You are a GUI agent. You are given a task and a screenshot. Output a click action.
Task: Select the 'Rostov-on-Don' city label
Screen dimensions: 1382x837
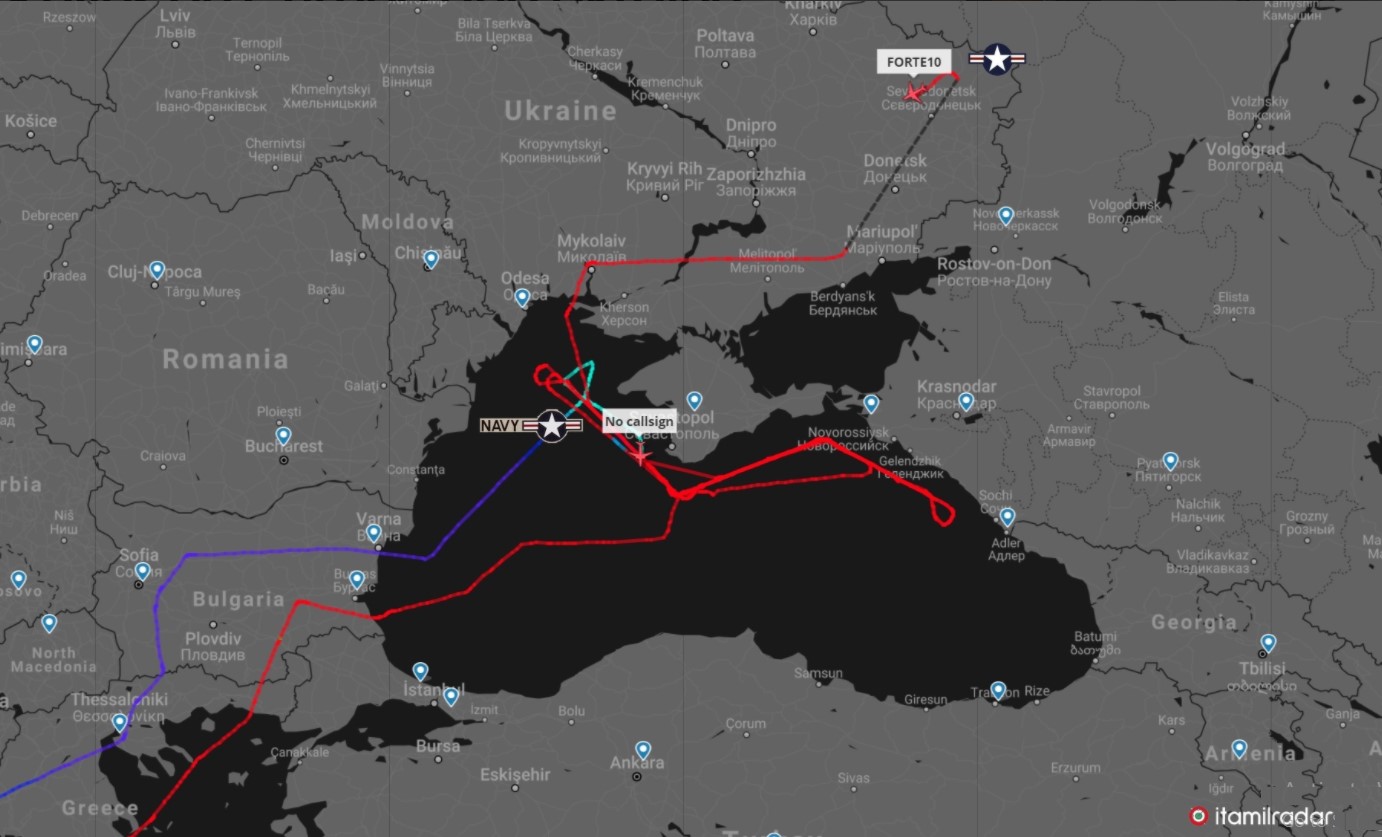(x=994, y=264)
